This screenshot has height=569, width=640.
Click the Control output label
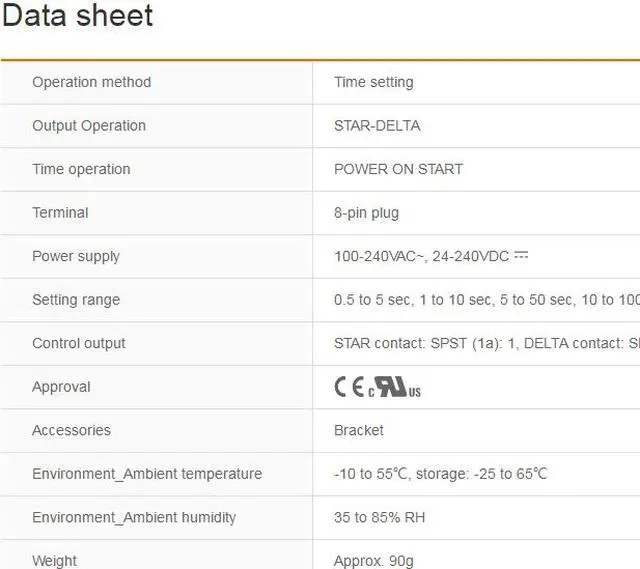click(79, 343)
